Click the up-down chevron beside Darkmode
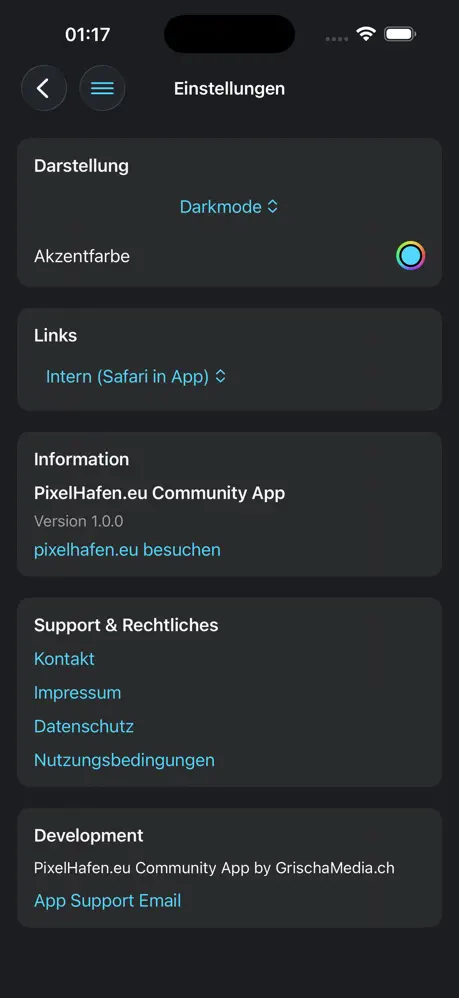 click(272, 207)
